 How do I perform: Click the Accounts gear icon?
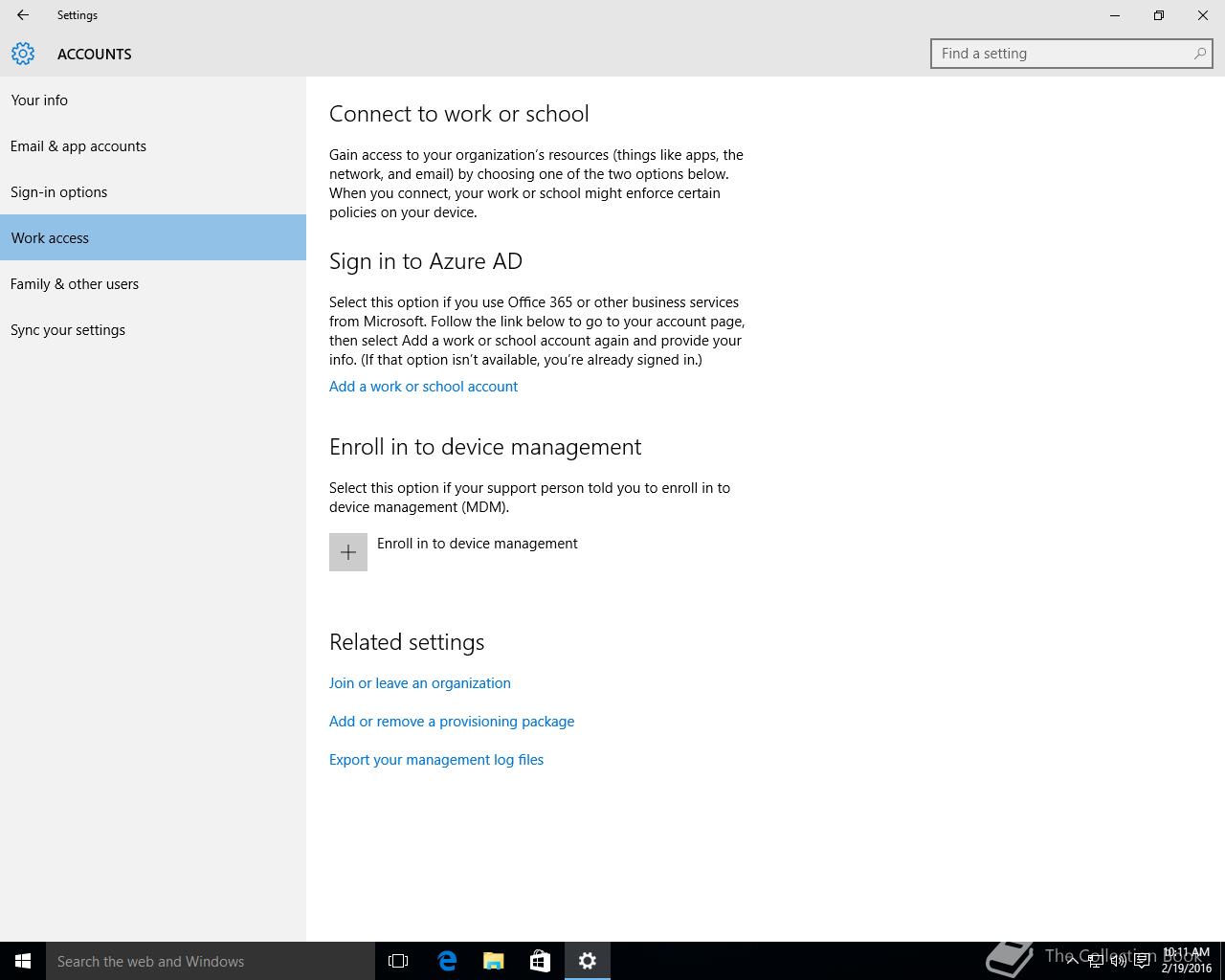point(23,54)
